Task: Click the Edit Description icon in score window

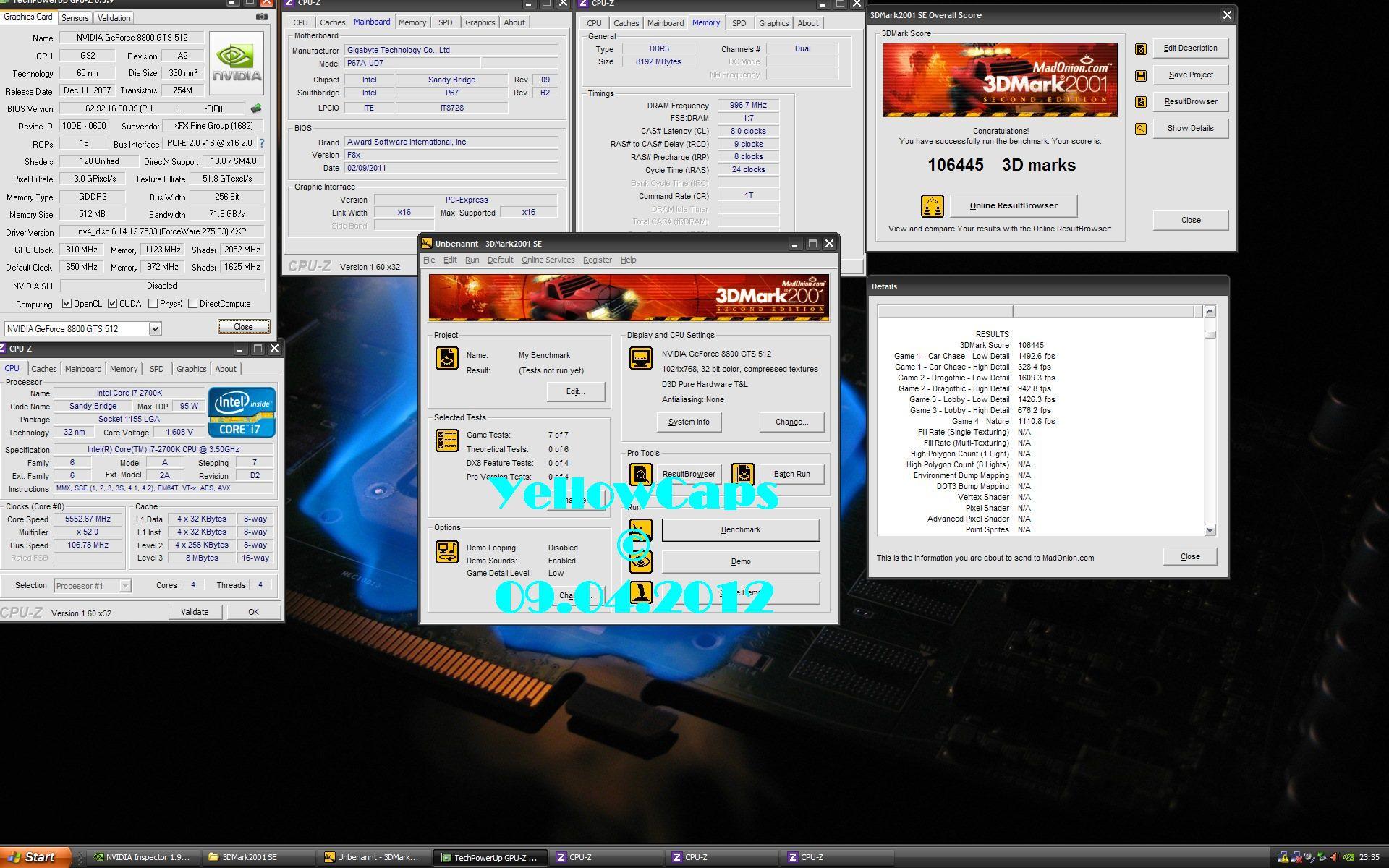Action: 1141,49
